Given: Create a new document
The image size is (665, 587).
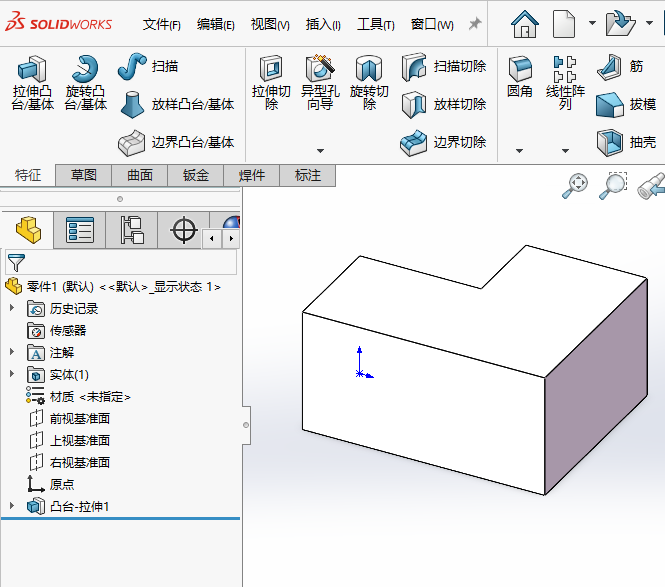Looking at the screenshot, I should [x=564, y=24].
